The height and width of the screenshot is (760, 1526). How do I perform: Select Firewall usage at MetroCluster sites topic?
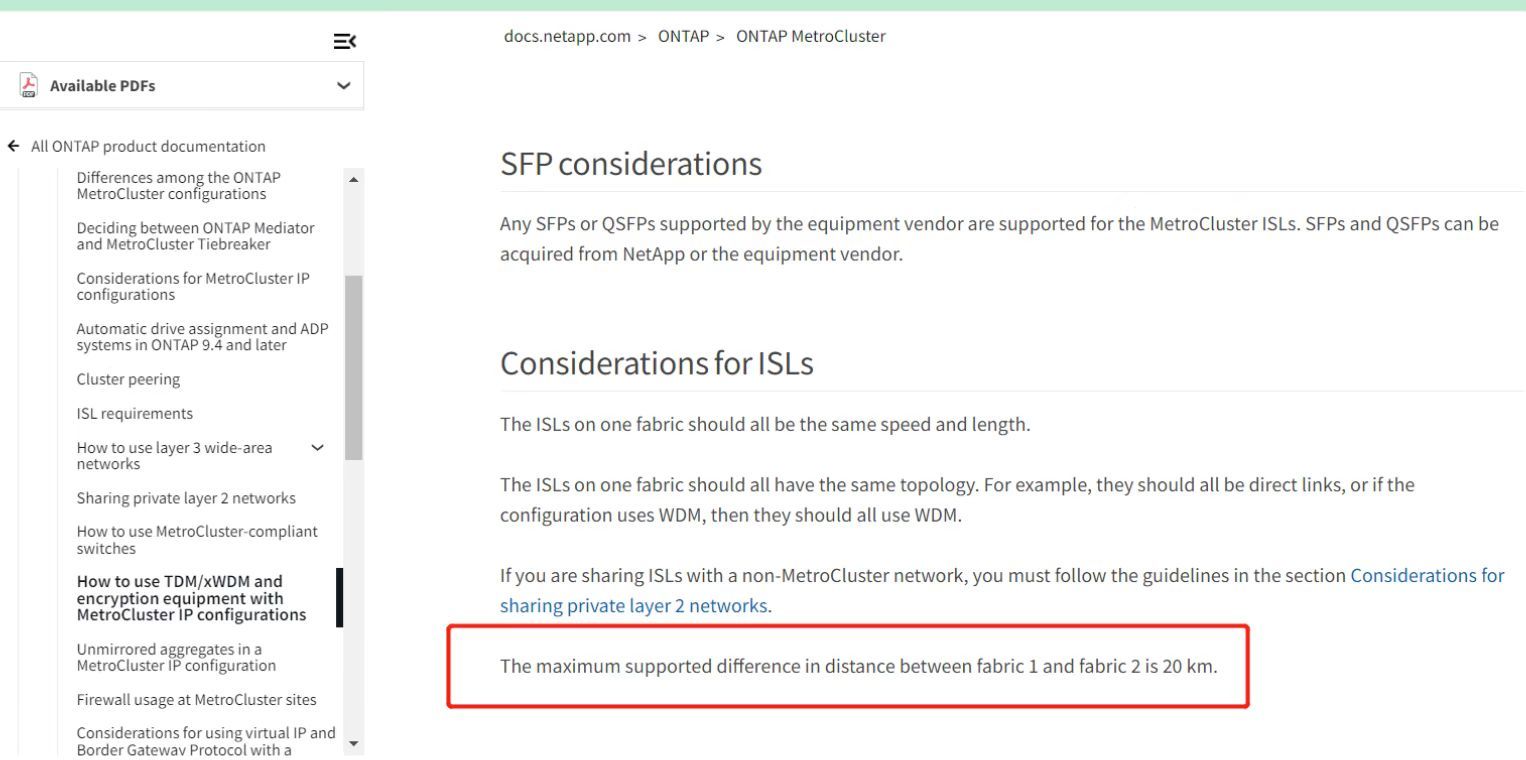tap(197, 699)
